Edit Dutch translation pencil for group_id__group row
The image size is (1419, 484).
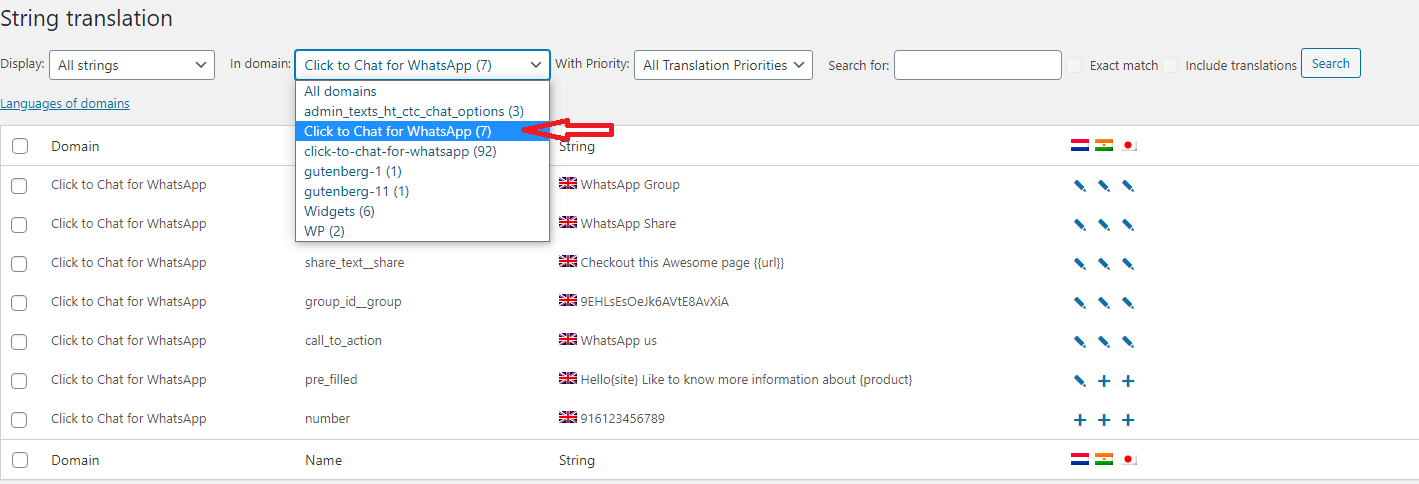tap(1080, 302)
